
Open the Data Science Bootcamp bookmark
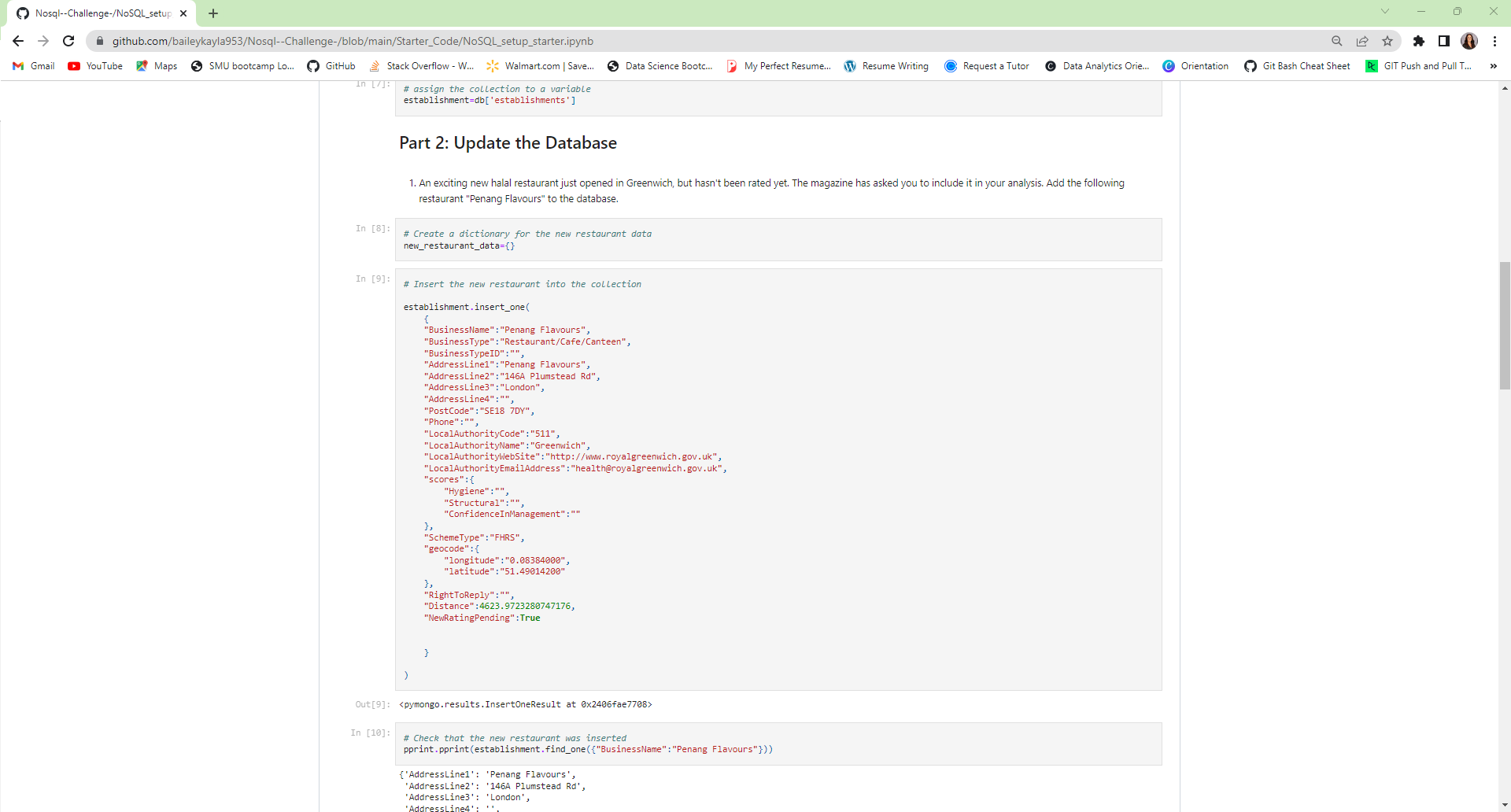[x=660, y=66]
